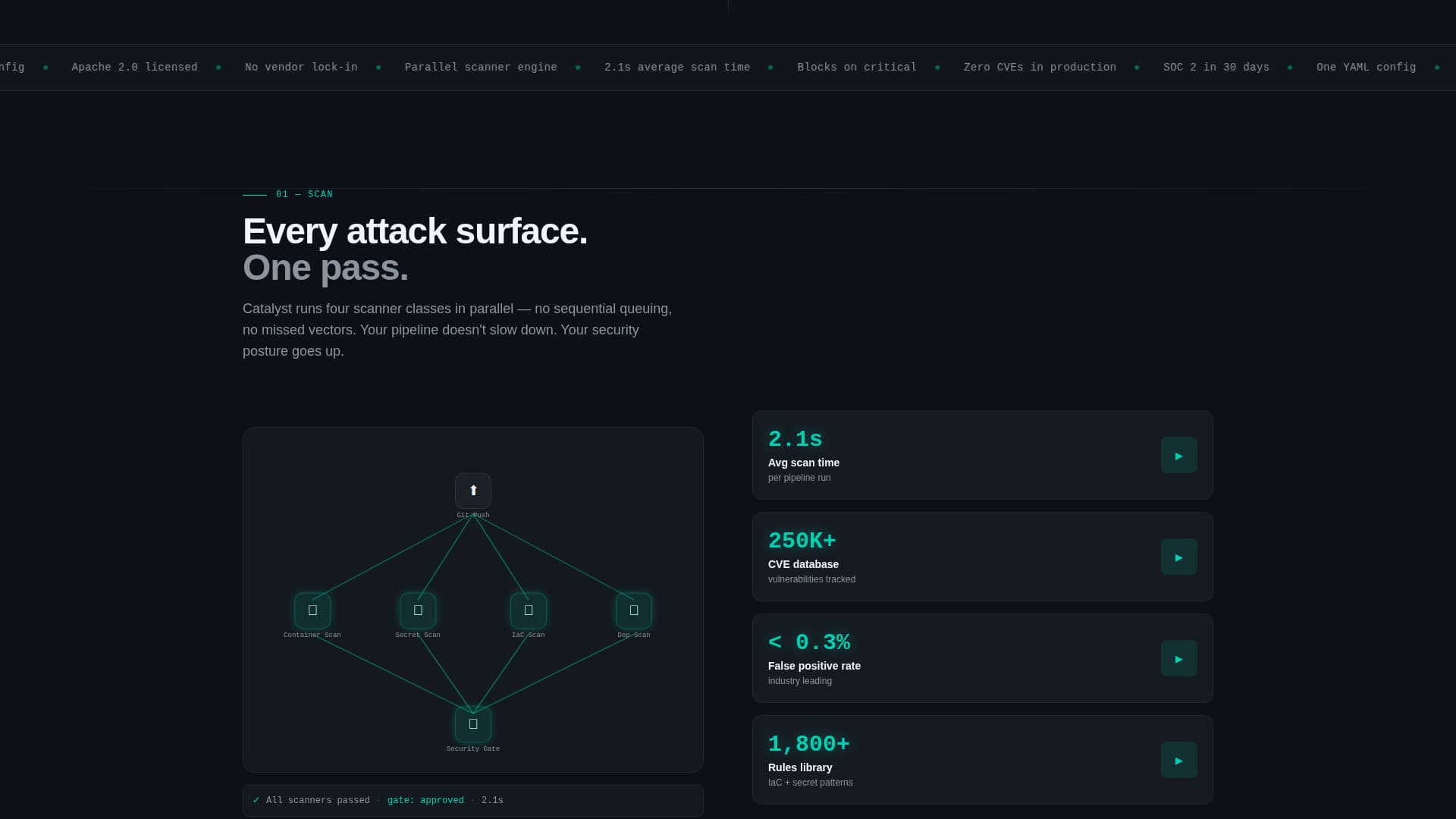
Task: Click the green check mark in status bar
Action: [256, 800]
